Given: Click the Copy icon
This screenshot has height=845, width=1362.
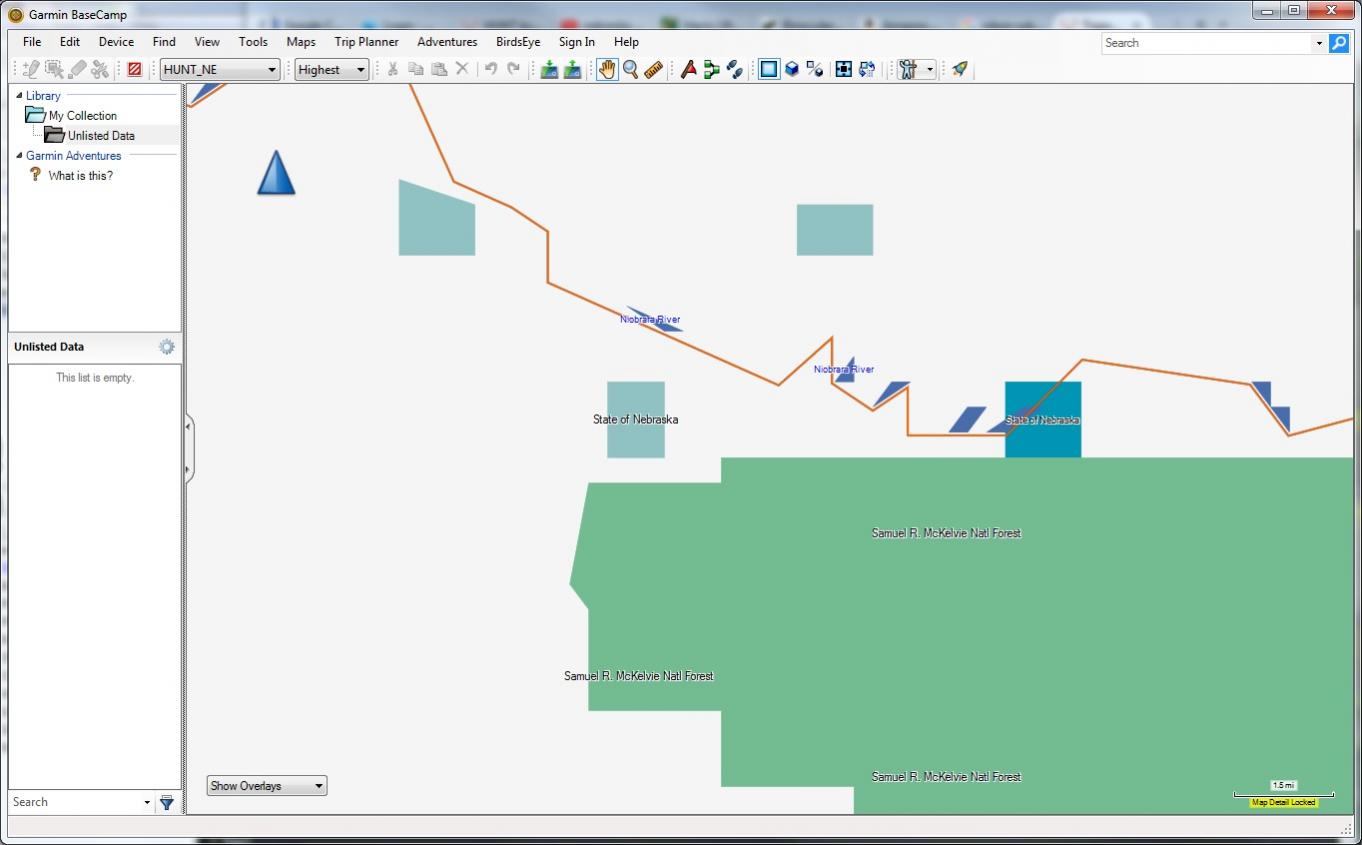Looking at the screenshot, I should (416, 69).
